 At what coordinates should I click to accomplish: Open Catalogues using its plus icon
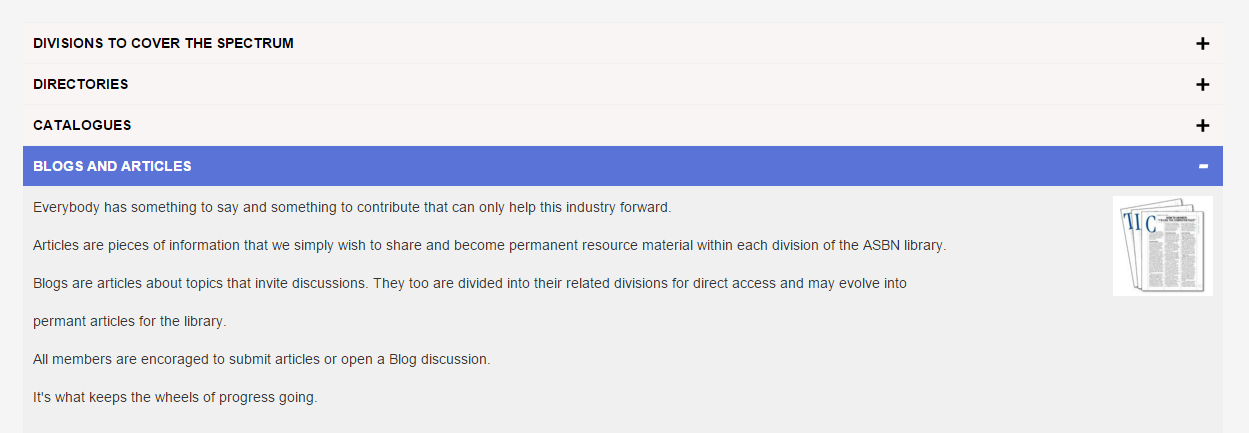1202,126
